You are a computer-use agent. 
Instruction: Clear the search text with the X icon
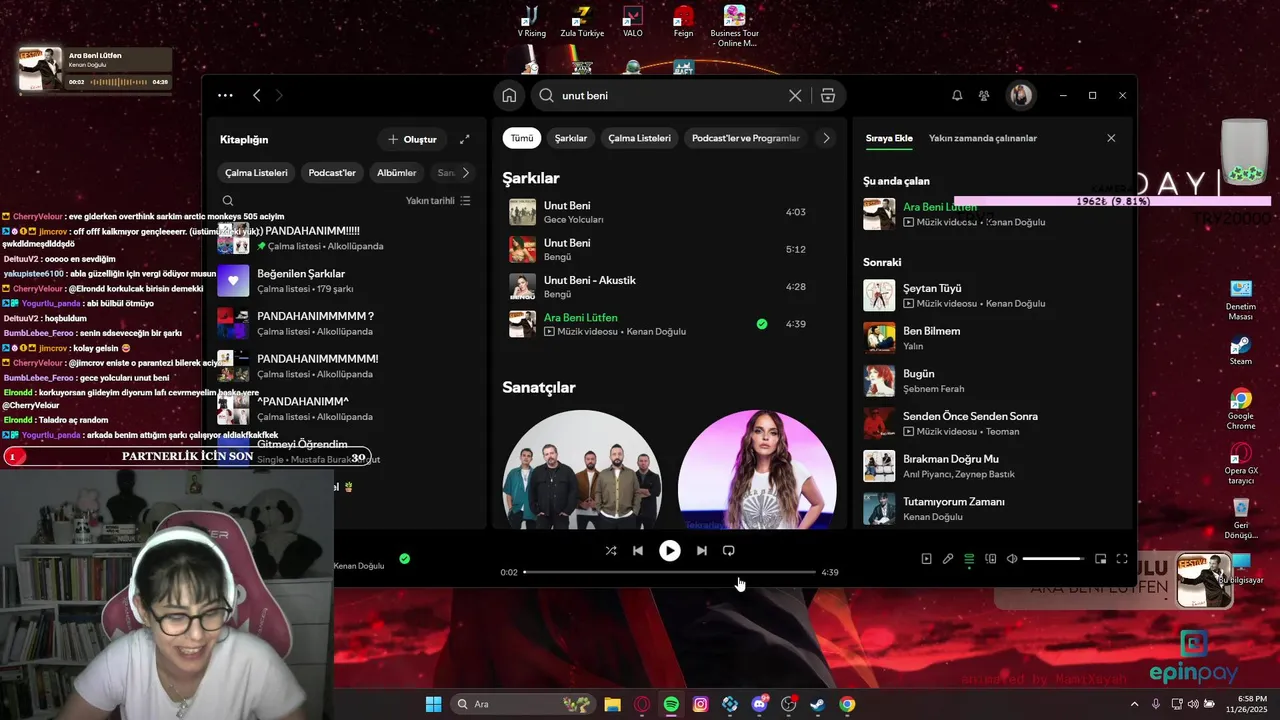(795, 96)
